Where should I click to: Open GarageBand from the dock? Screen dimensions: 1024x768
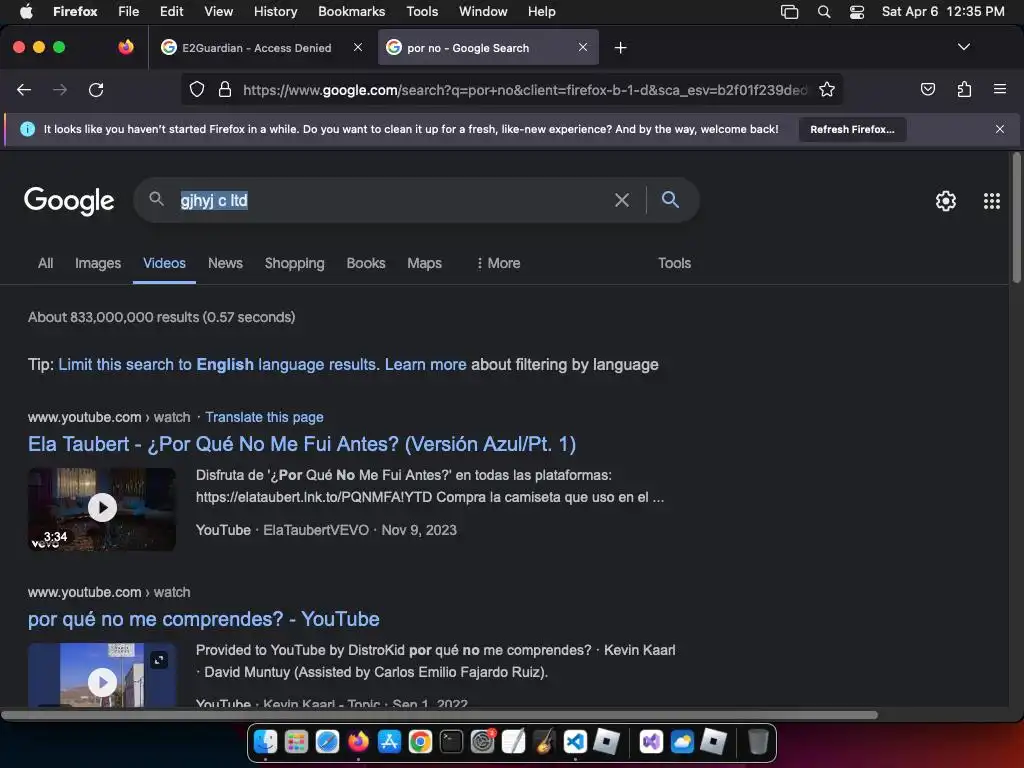point(544,742)
